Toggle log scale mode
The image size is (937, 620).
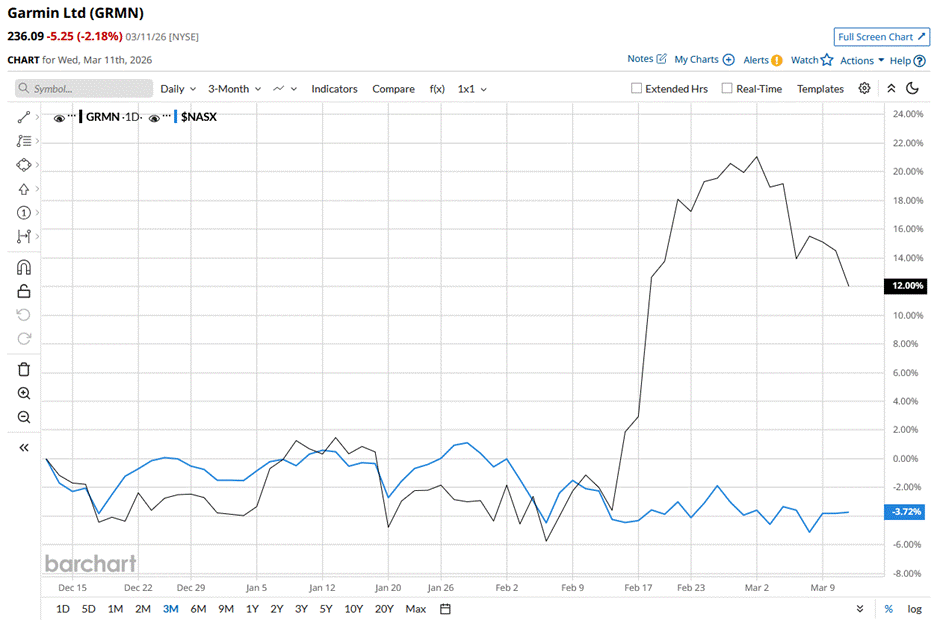click(x=914, y=609)
